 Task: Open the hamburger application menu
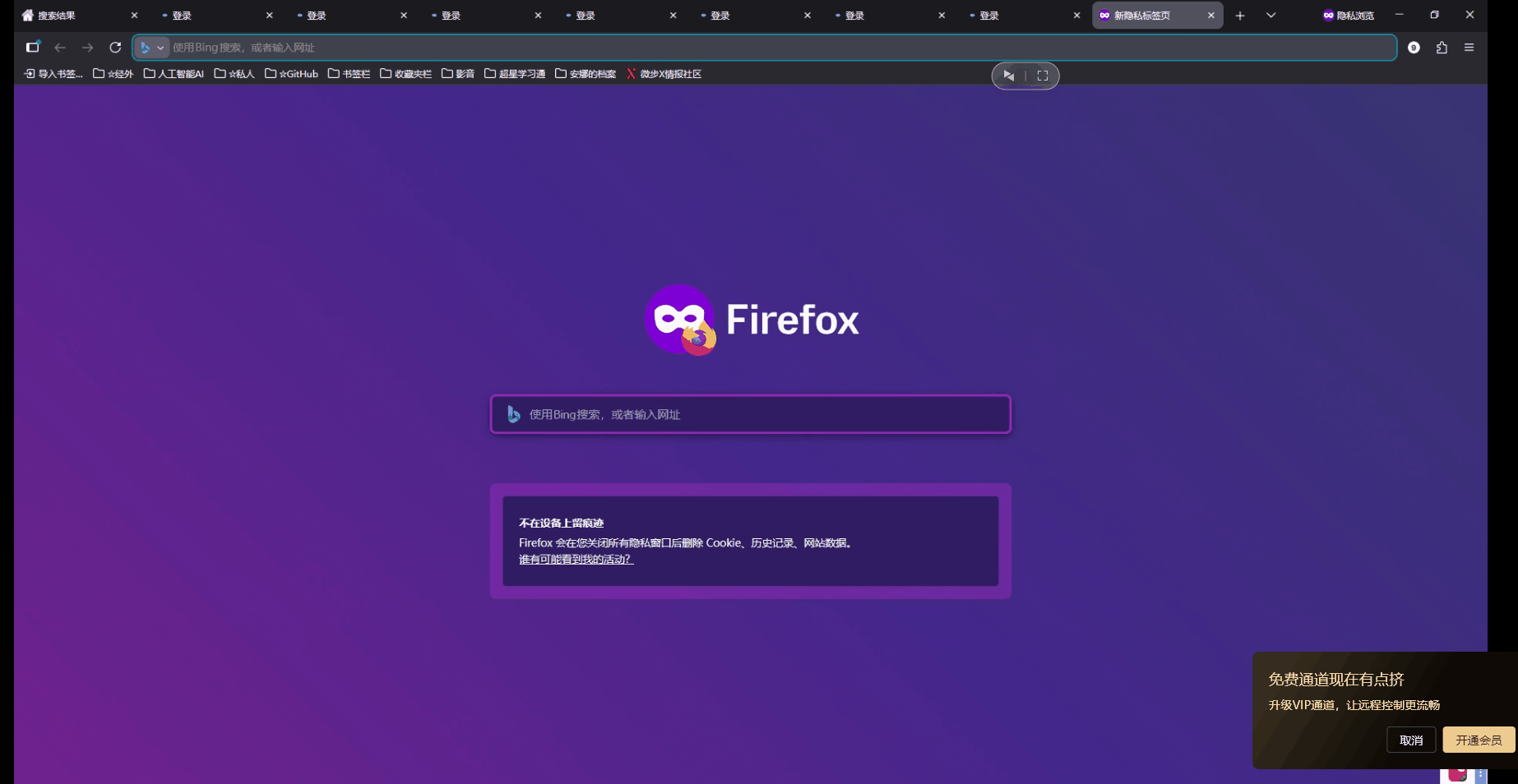pos(1469,48)
